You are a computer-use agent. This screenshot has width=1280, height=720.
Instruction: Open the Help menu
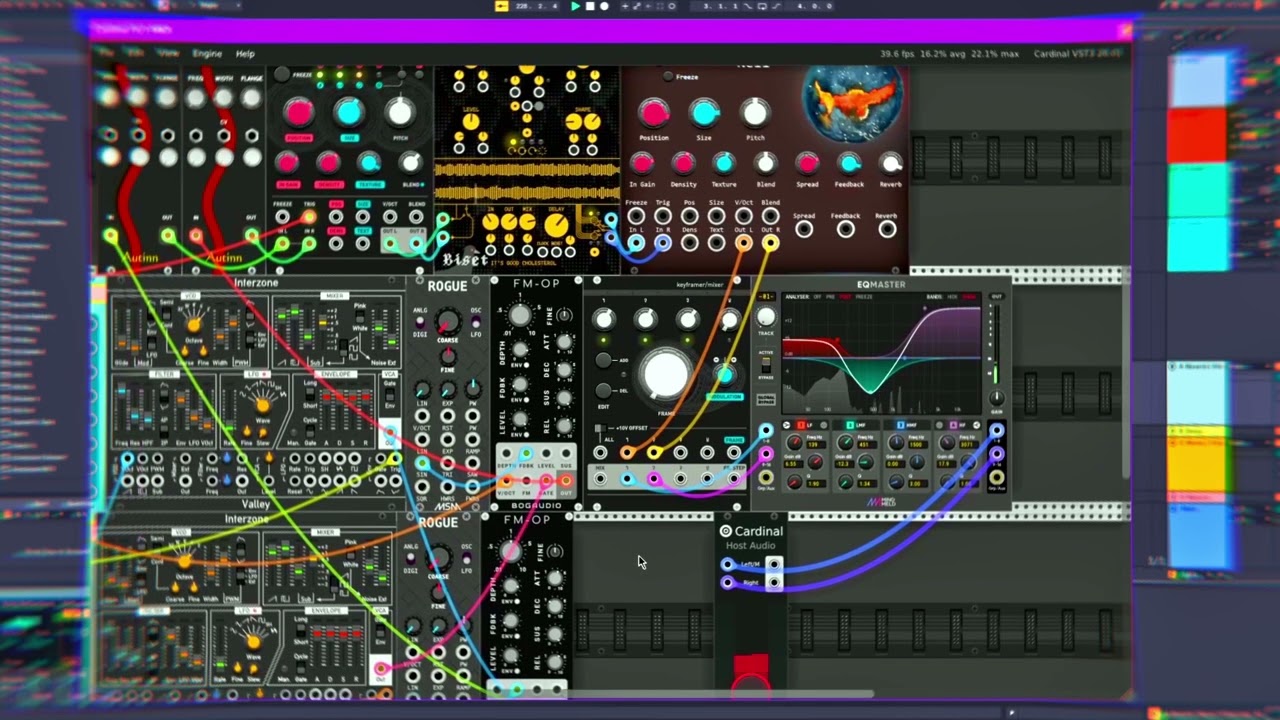(x=245, y=53)
